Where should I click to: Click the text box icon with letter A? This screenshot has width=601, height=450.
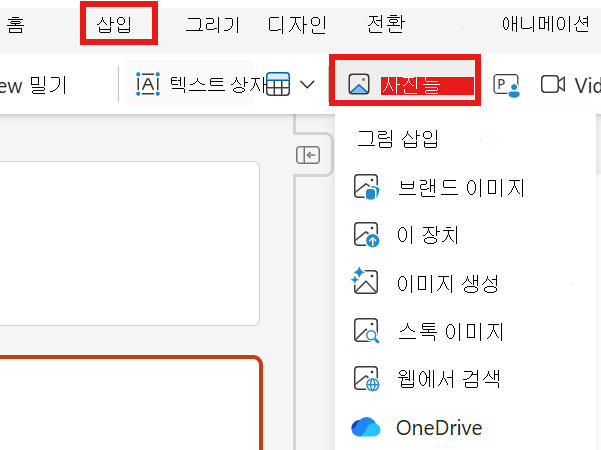[x=148, y=84]
